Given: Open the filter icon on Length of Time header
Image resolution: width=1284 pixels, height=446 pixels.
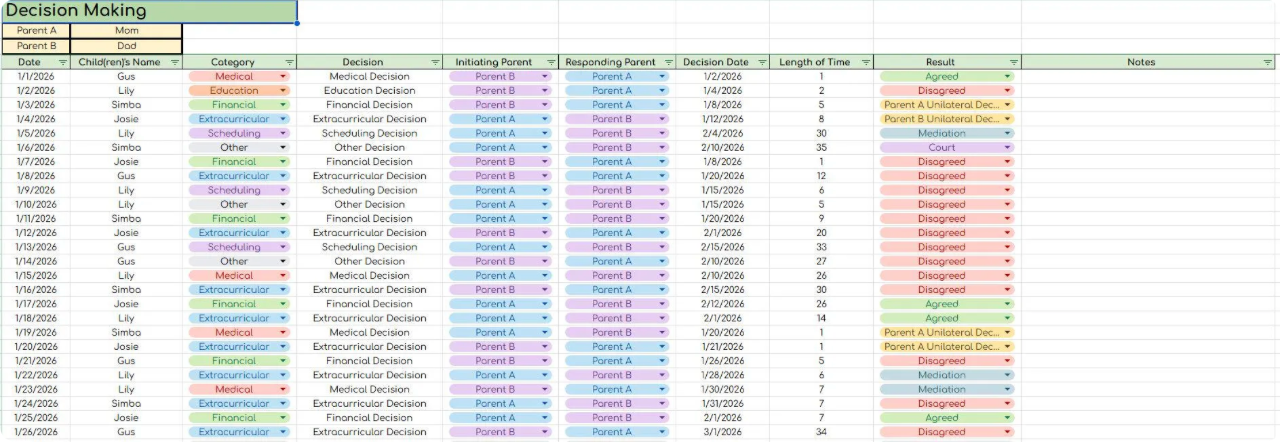Looking at the screenshot, I should [x=866, y=62].
